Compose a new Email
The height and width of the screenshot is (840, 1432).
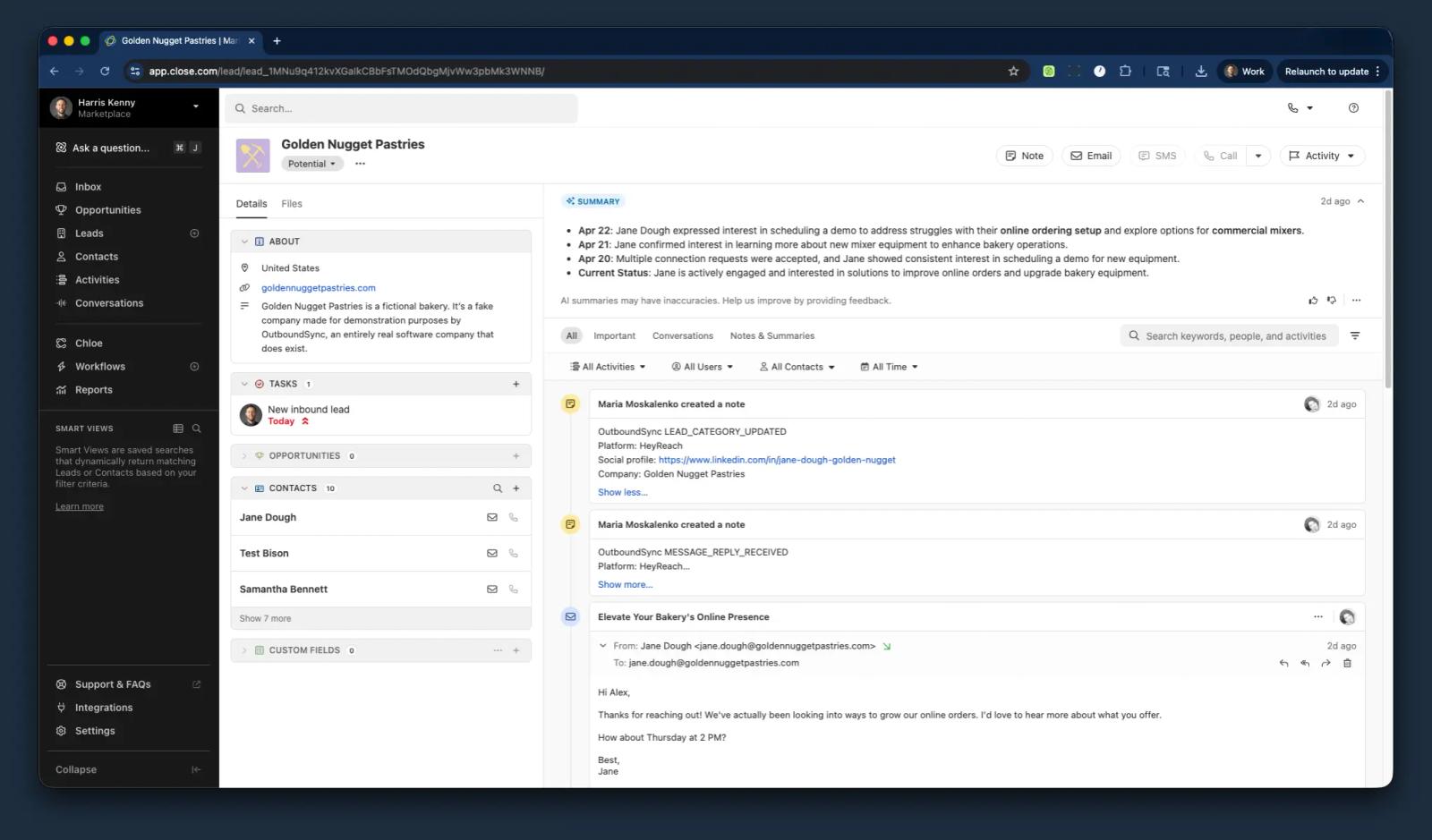[x=1091, y=156]
